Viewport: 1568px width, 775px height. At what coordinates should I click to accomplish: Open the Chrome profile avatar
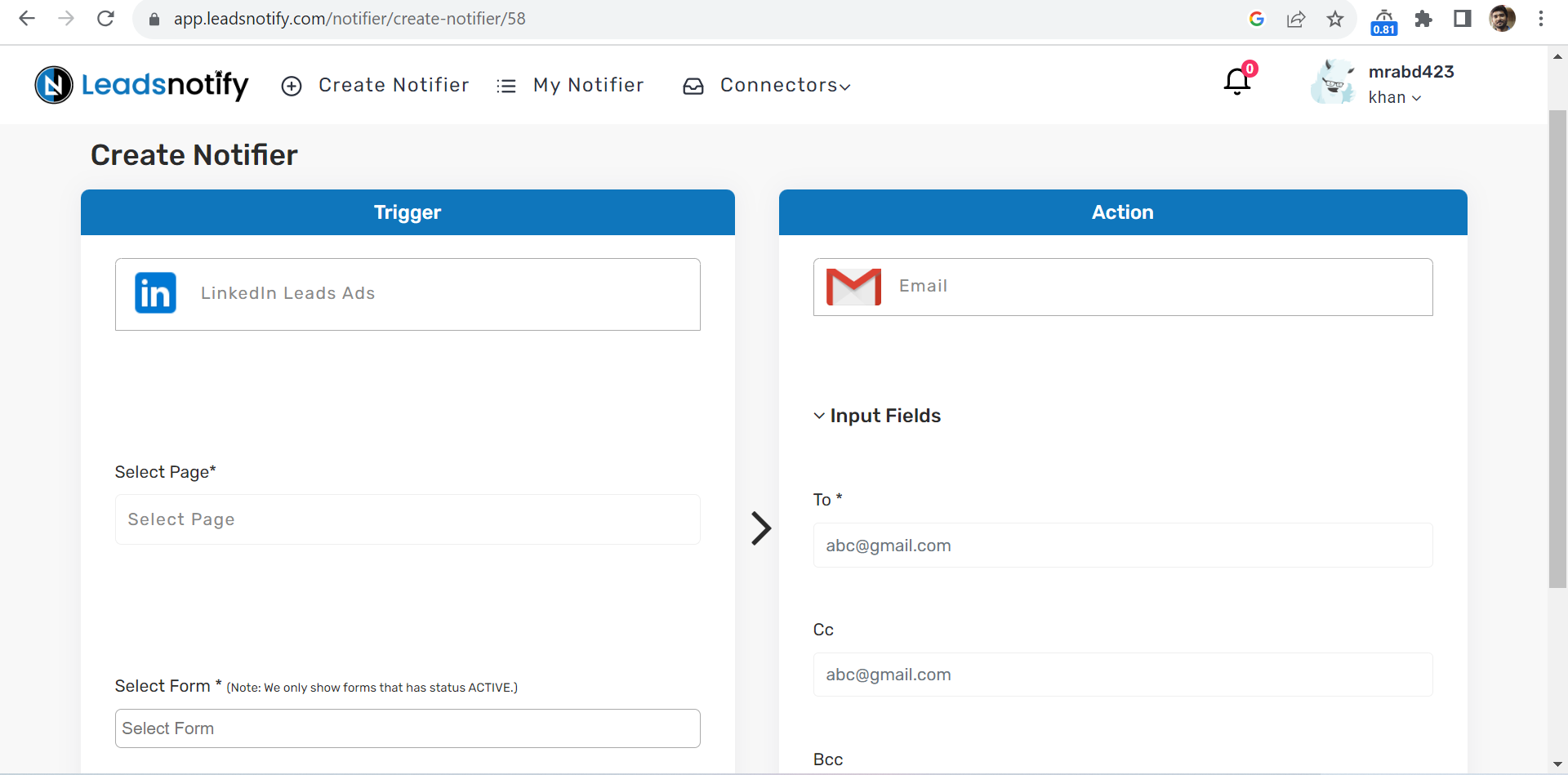1503,18
